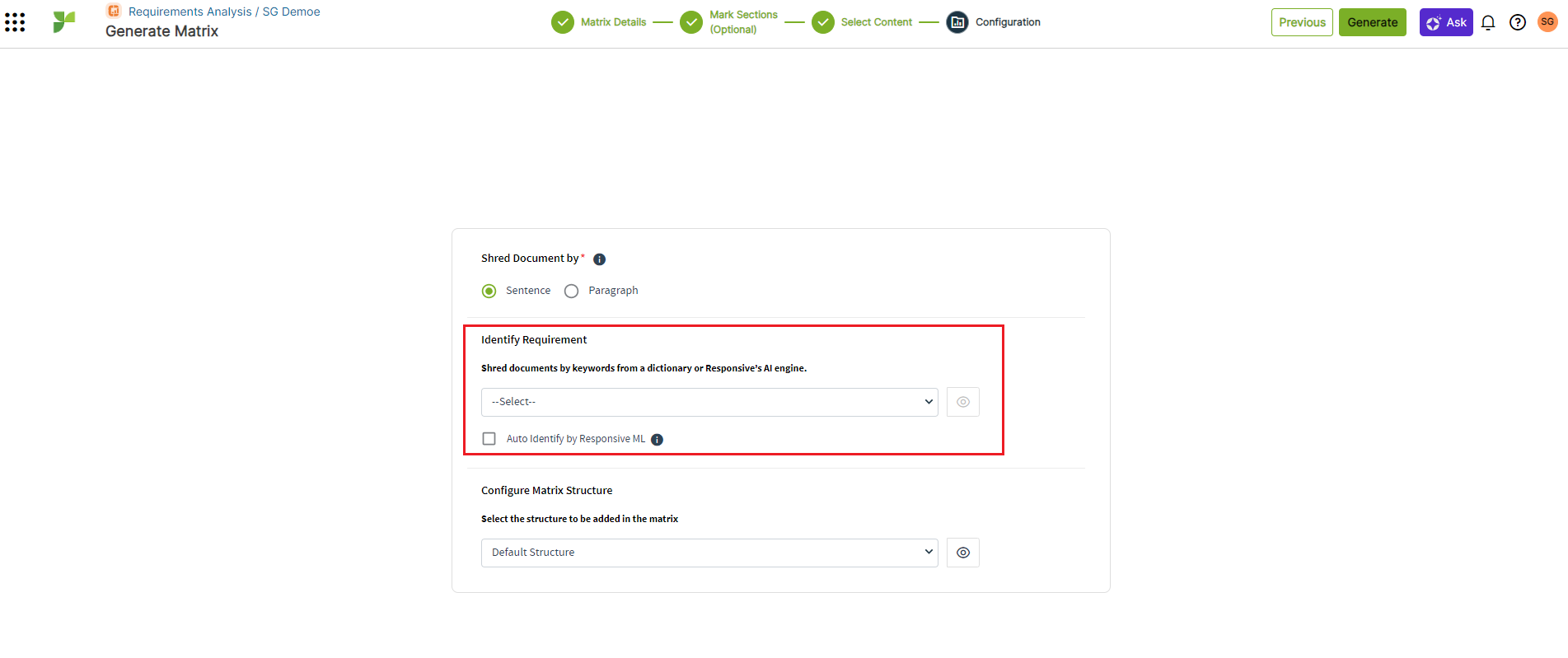Show the Auto Identify by Responsive ML info

pos(658,440)
